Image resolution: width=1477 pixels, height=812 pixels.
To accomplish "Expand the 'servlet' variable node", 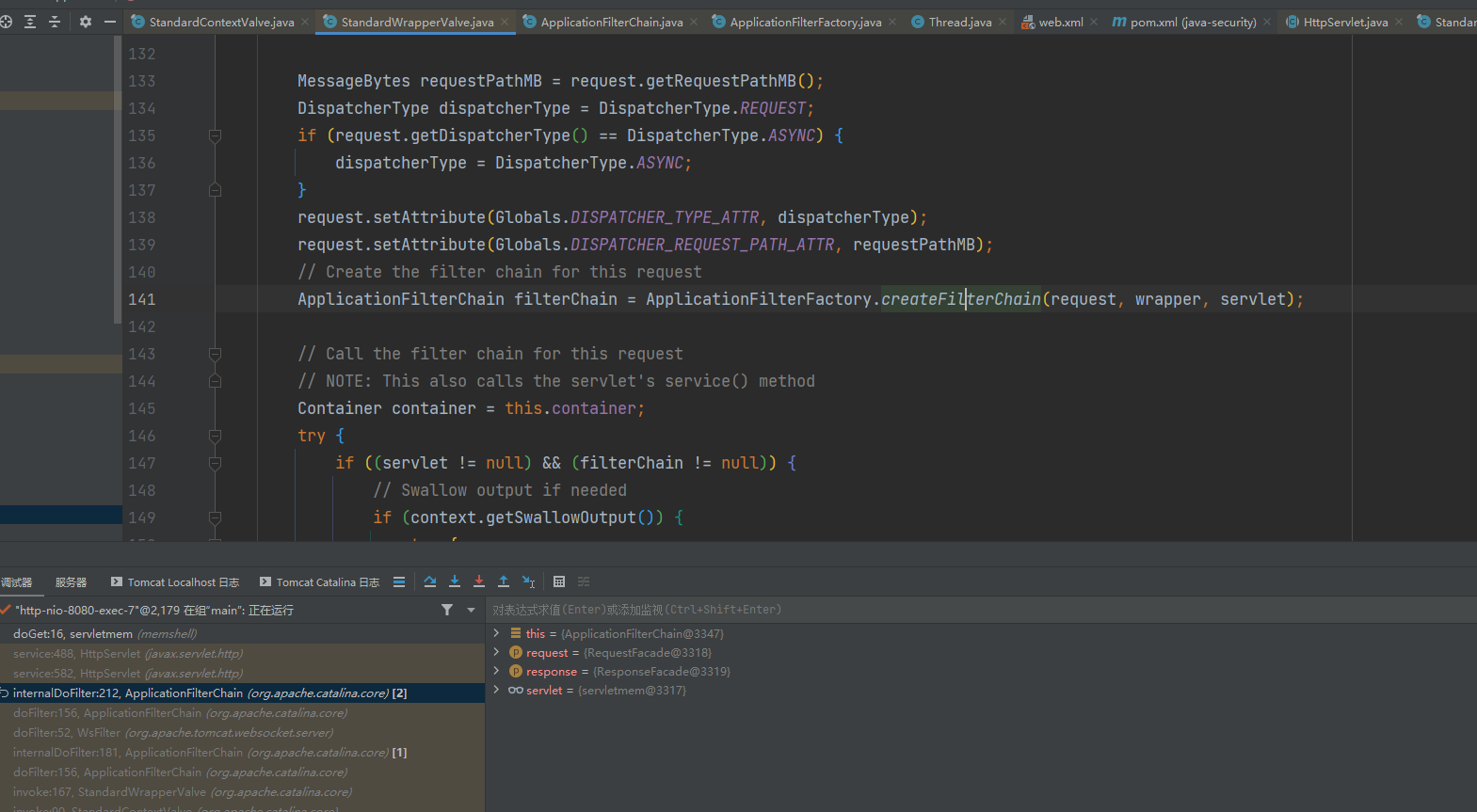I will (496, 690).
